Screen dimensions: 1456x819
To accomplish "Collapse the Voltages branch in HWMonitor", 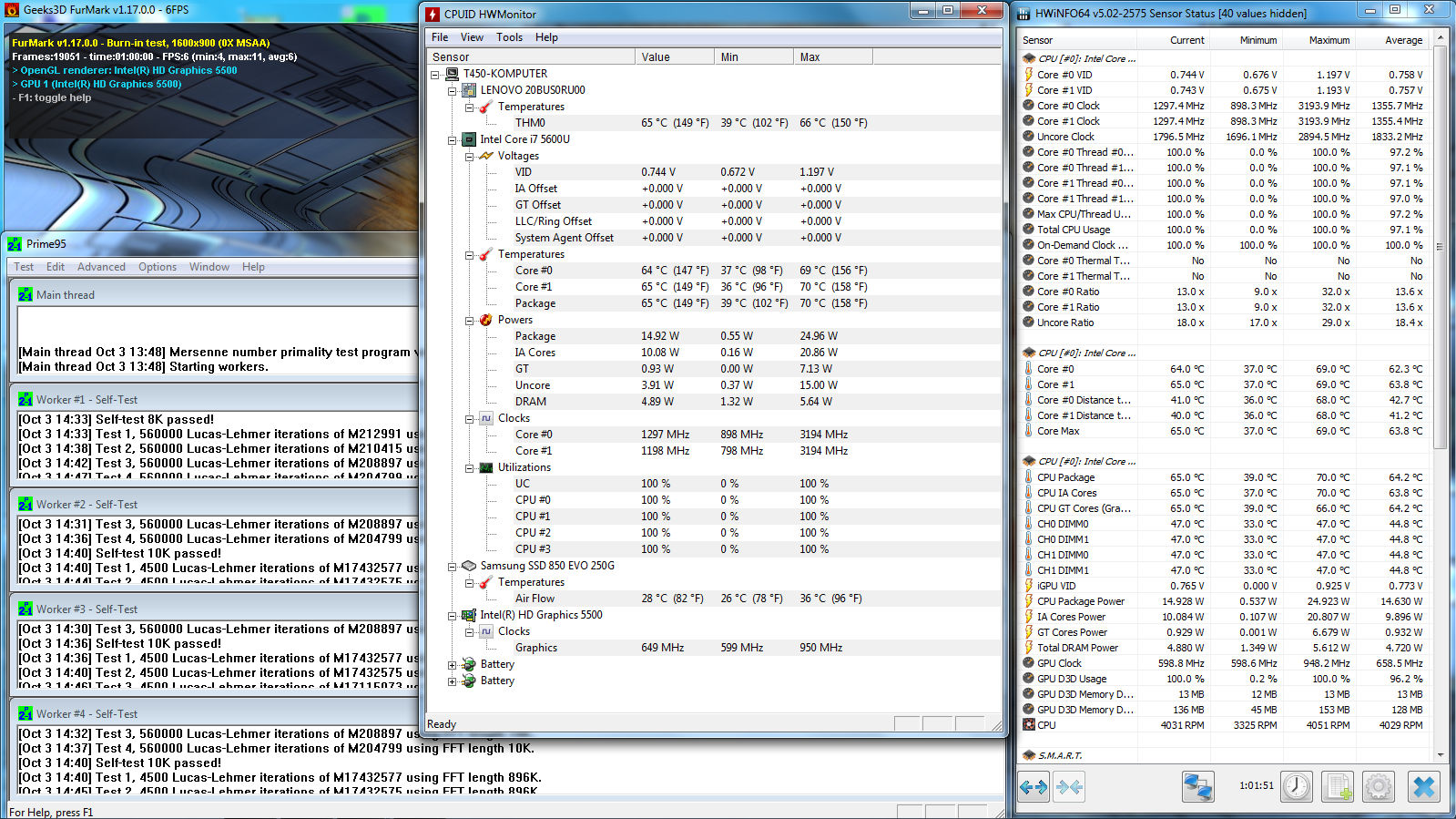I will tap(470, 157).
